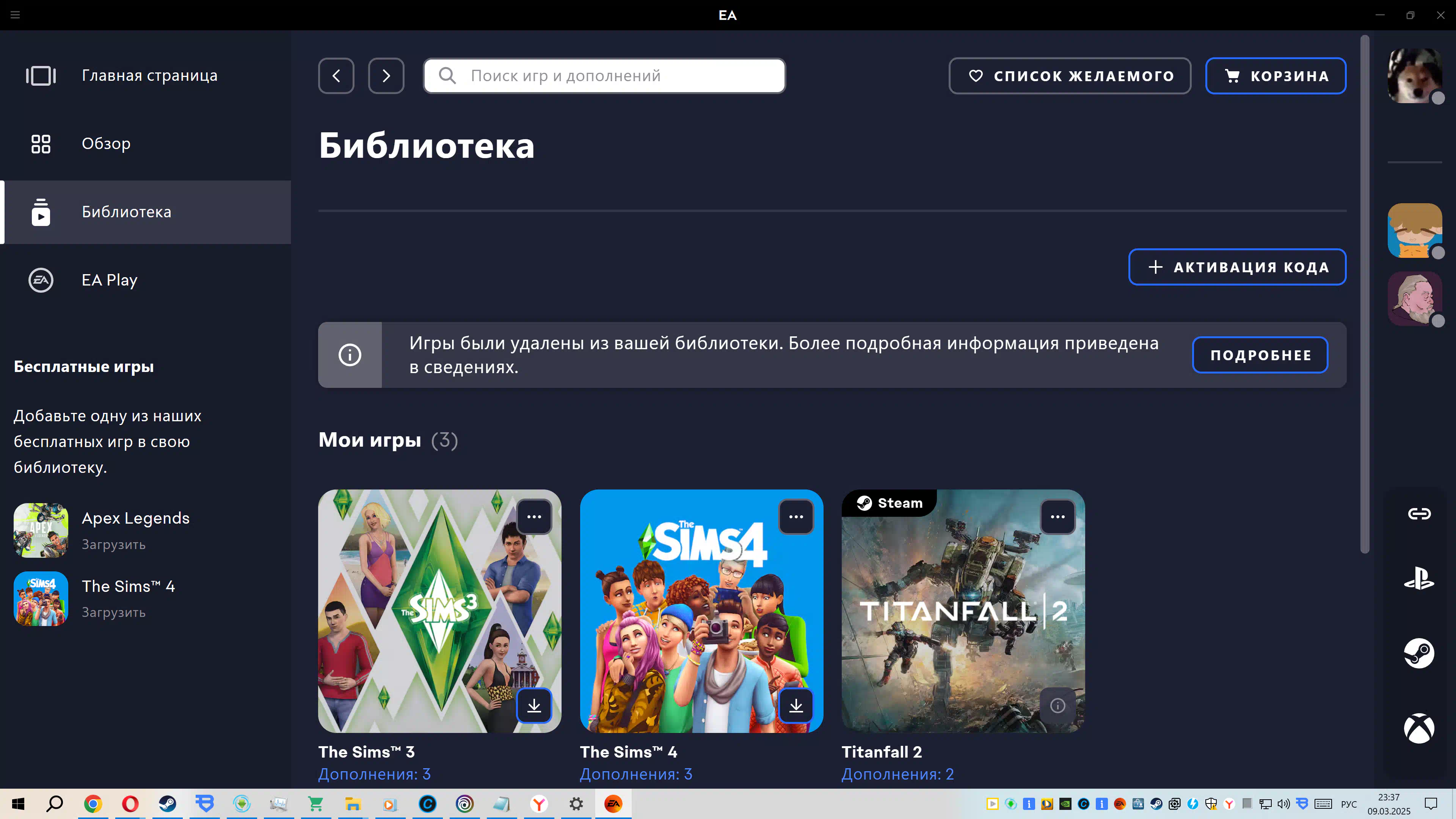Open Opera browser from taskbar

[130, 804]
